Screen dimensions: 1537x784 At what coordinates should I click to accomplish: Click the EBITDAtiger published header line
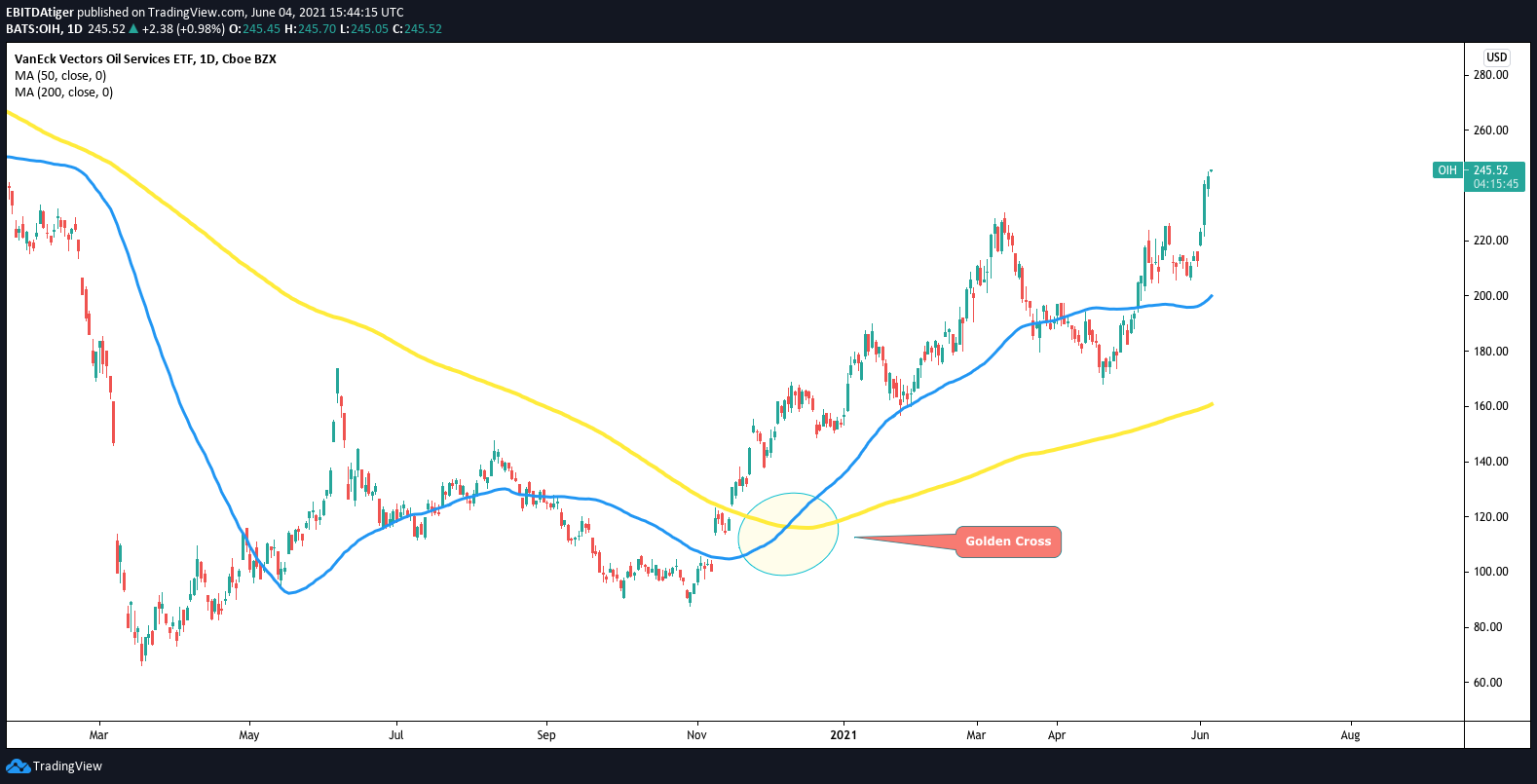pyautogui.click(x=205, y=13)
